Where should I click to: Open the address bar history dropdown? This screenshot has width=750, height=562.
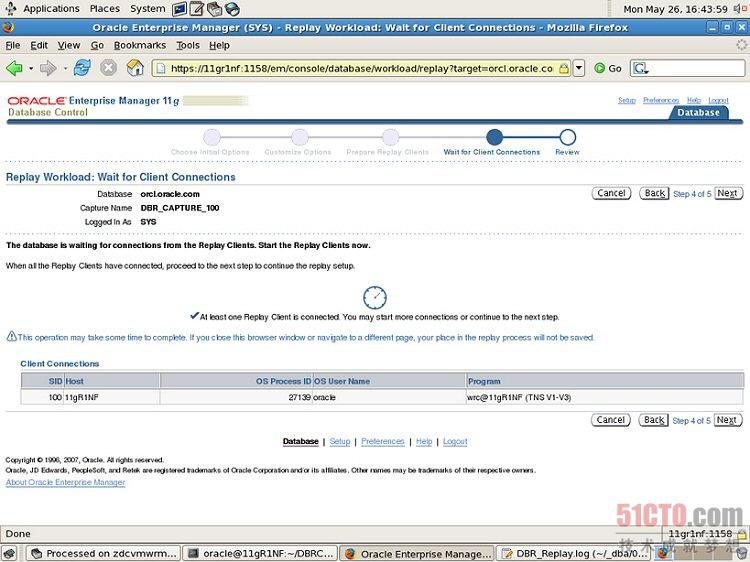click(x=580, y=68)
